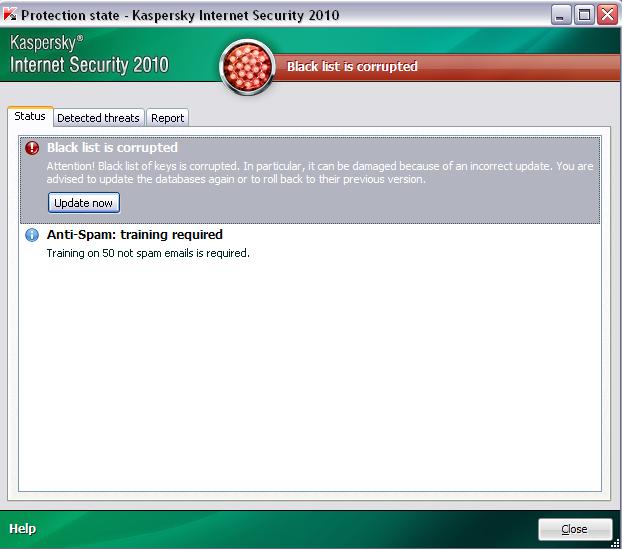Click the Update now button
Viewport: 622px width, 550px height.
pos(84,203)
